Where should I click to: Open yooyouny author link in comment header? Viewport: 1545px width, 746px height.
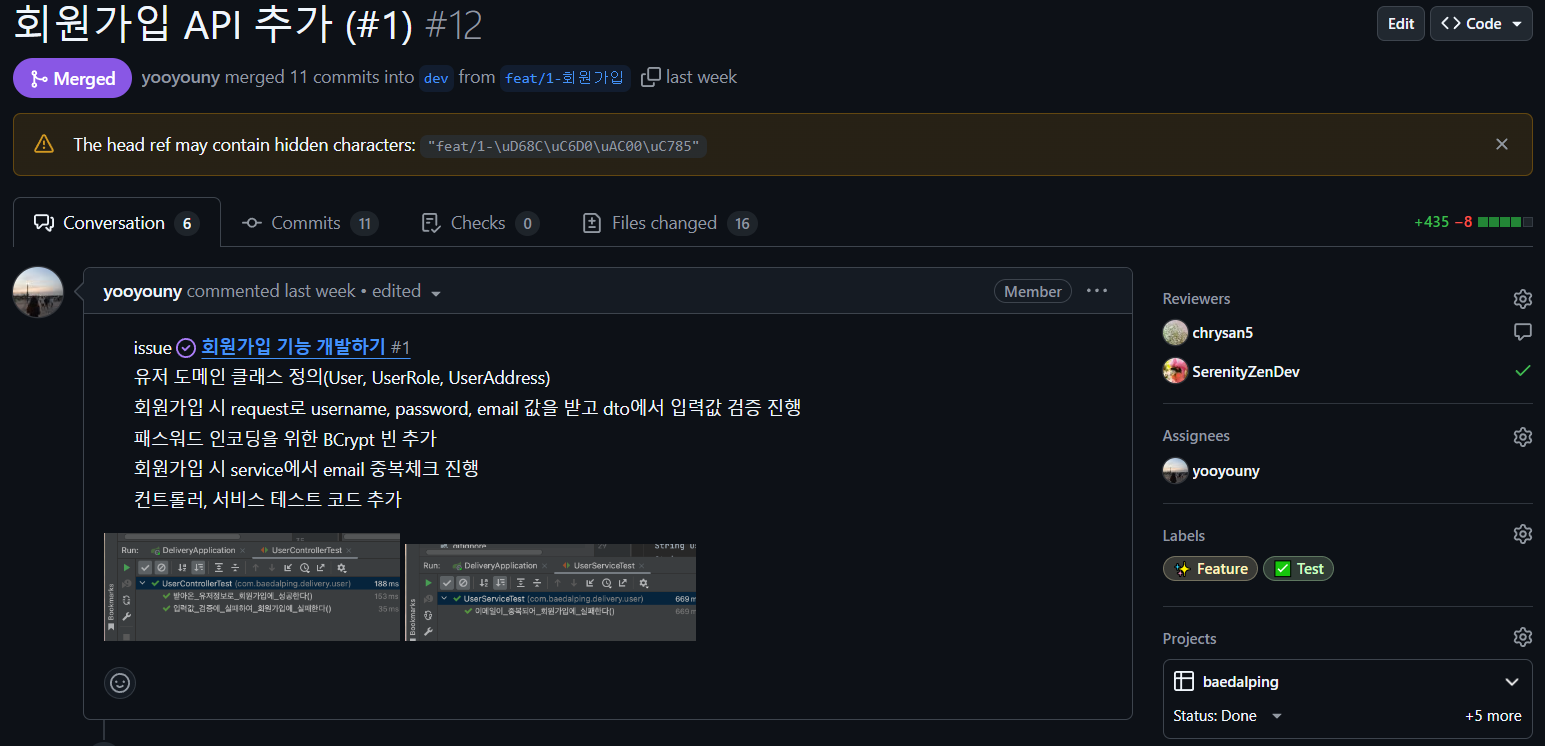[142, 291]
